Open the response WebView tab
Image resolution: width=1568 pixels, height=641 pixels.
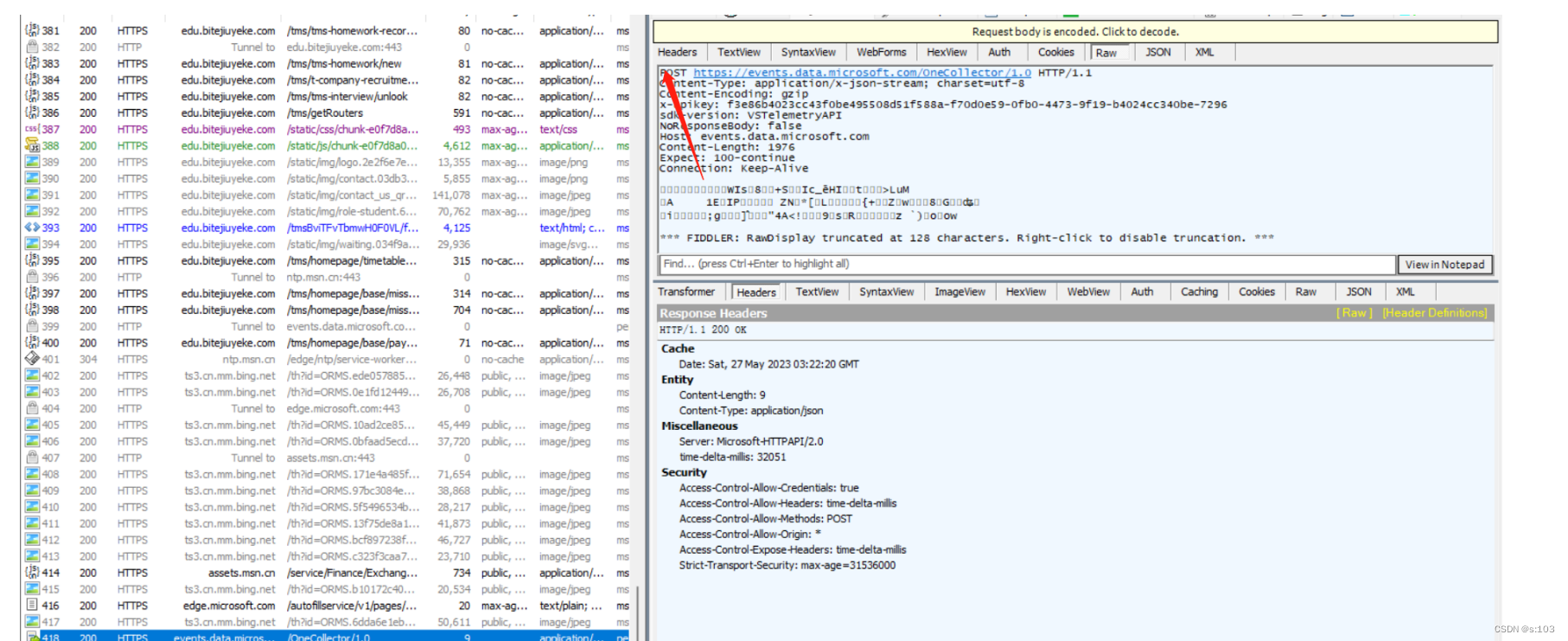tap(1088, 292)
